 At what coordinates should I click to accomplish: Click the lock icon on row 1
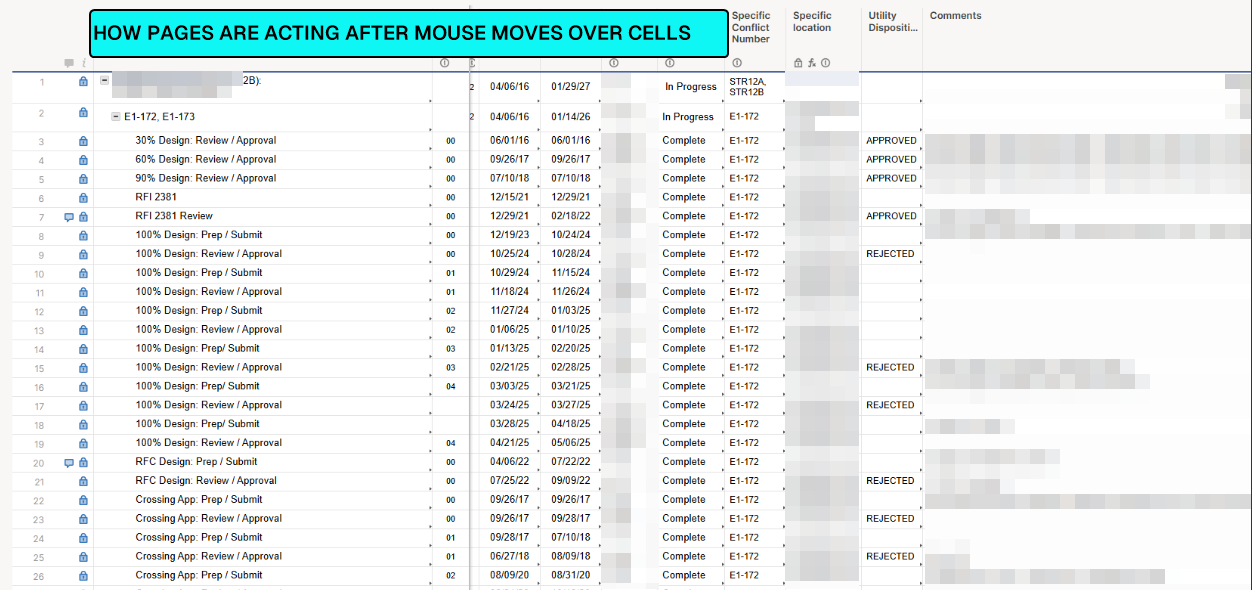[x=83, y=82]
